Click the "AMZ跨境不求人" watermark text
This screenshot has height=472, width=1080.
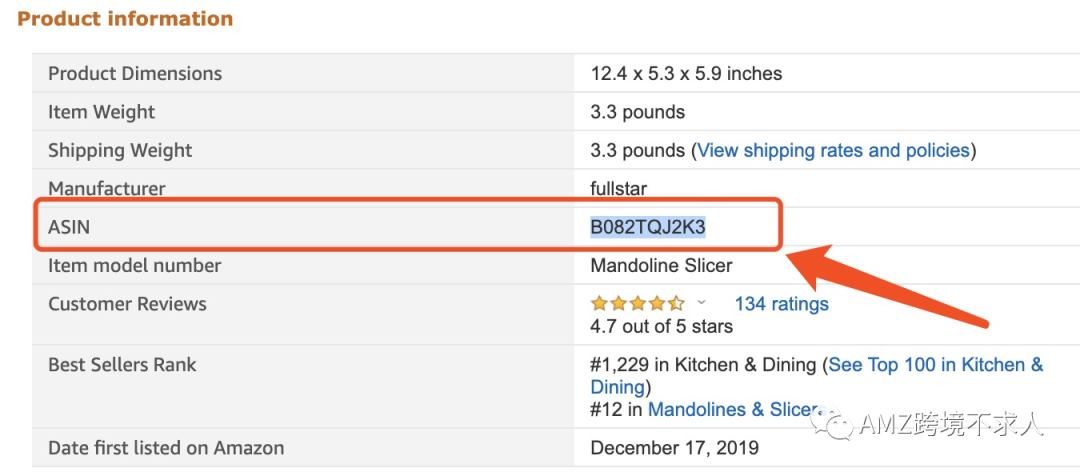coord(950,425)
